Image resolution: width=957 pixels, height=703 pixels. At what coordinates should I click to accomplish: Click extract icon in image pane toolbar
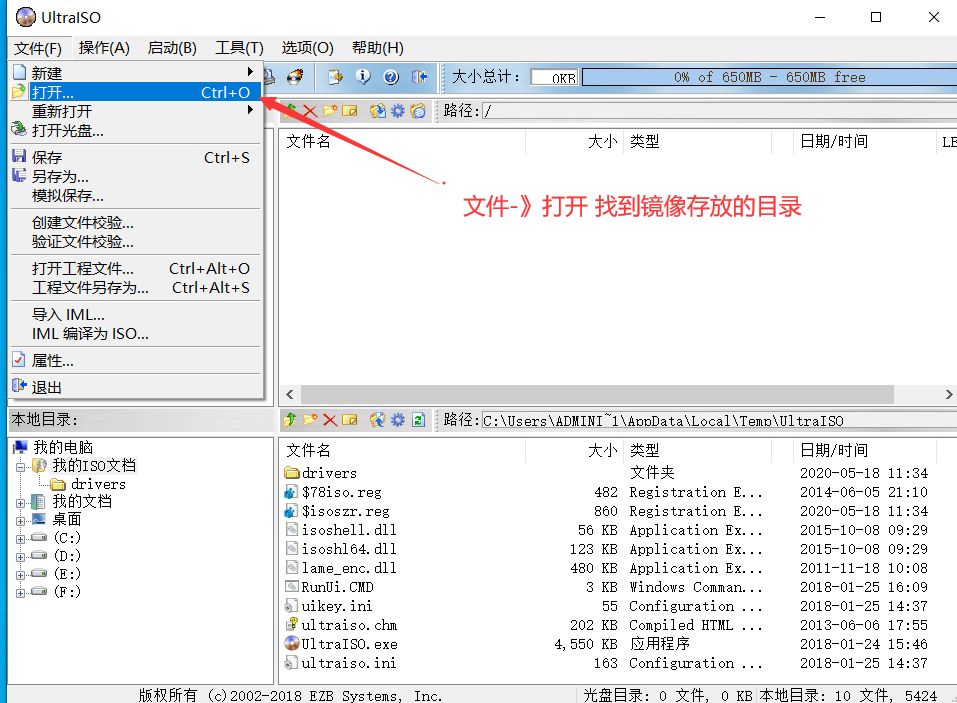[378, 111]
